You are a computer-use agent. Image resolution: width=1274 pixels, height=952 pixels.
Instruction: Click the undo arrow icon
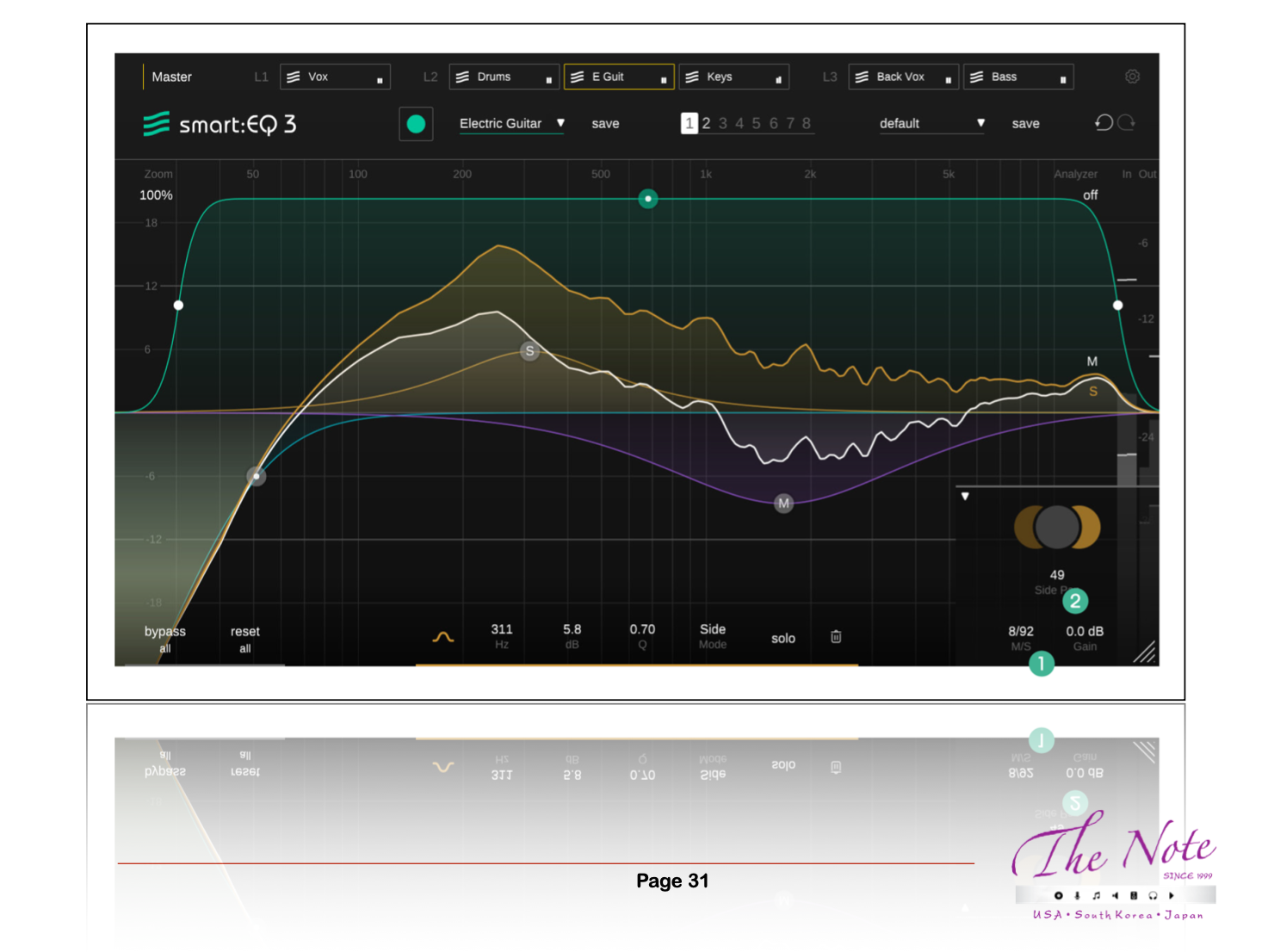(1104, 123)
